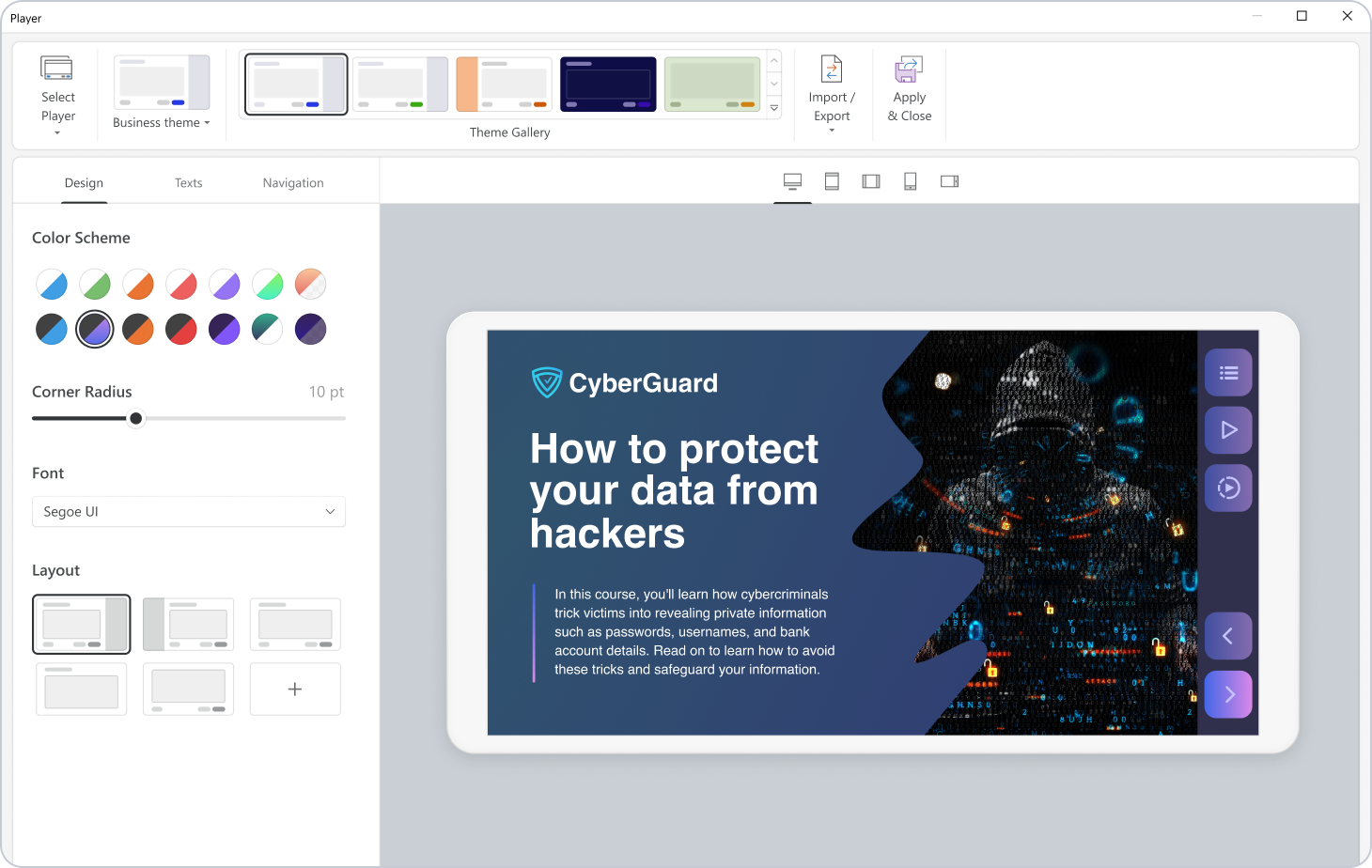Expand the Theme Gallery list arrow
Image resolution: width=1372 pixels, height=868 pixels.
(x=774, y=108)
